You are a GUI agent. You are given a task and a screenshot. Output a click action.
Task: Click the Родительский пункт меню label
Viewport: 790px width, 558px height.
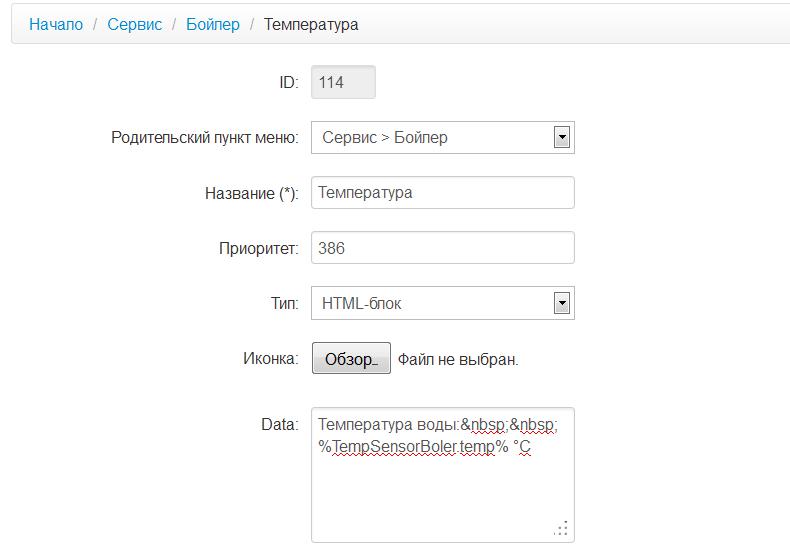point(204,138)
